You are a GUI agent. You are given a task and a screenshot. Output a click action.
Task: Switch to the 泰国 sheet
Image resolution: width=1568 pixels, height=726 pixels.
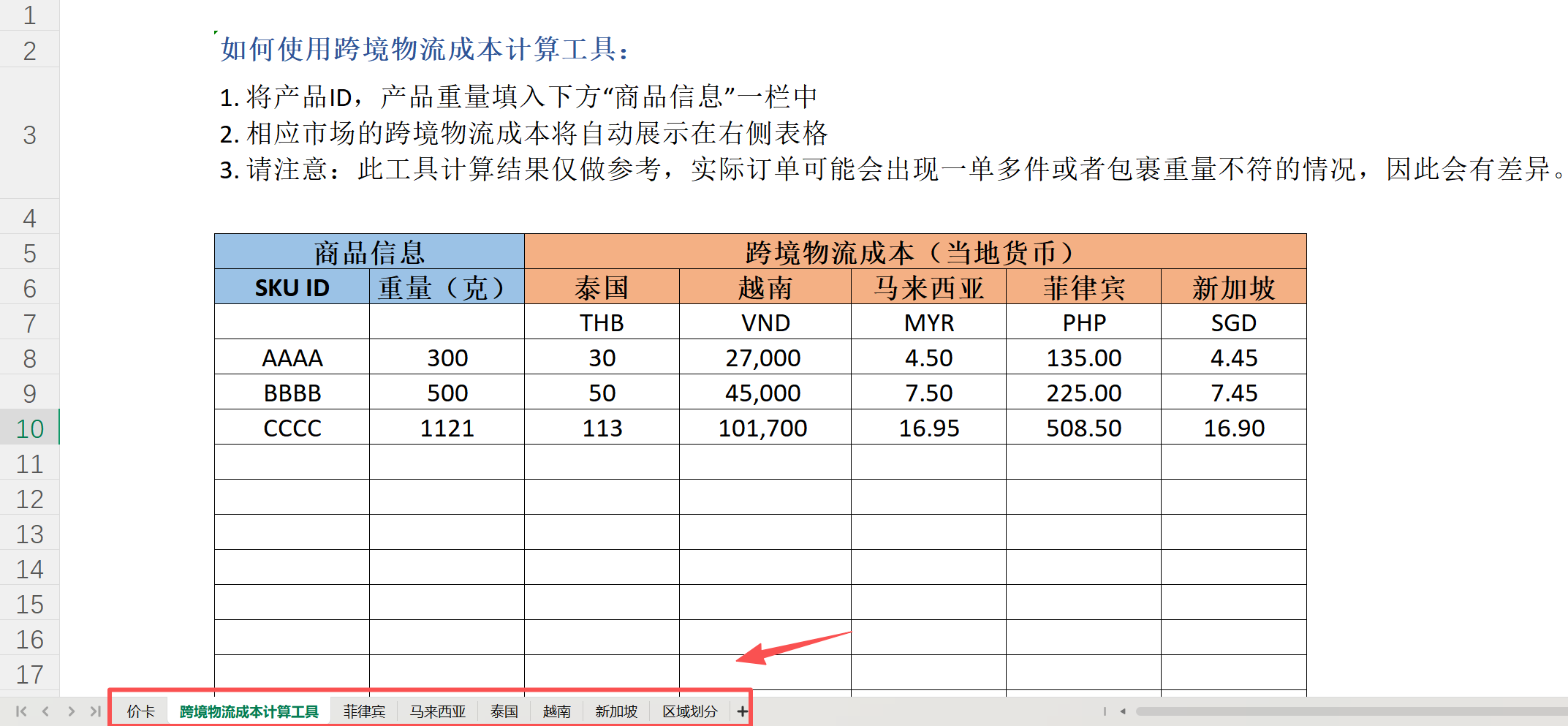pos(504,710)
